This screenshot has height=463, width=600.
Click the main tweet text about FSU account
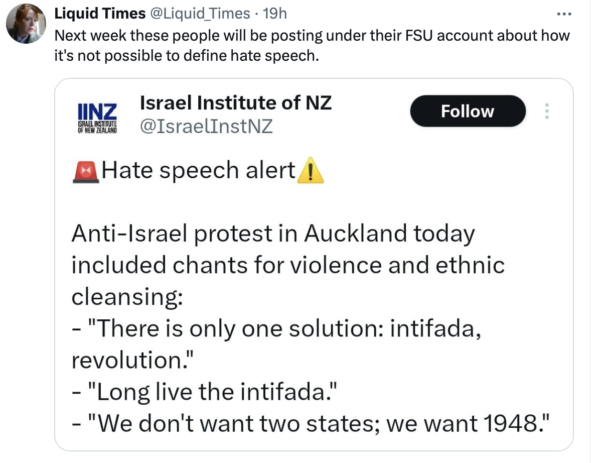pos(310,44)
